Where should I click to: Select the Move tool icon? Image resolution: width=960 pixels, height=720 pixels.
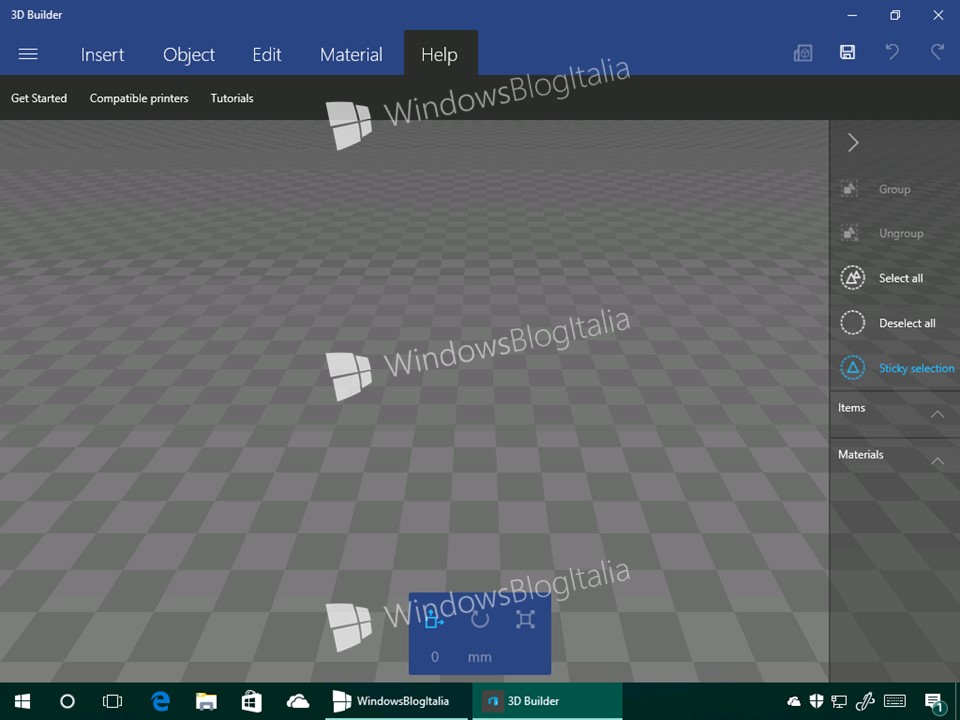point(433,619)
